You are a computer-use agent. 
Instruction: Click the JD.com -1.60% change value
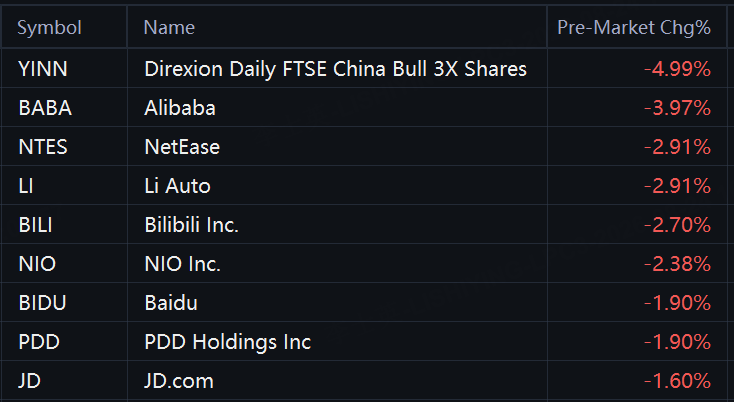677,381
